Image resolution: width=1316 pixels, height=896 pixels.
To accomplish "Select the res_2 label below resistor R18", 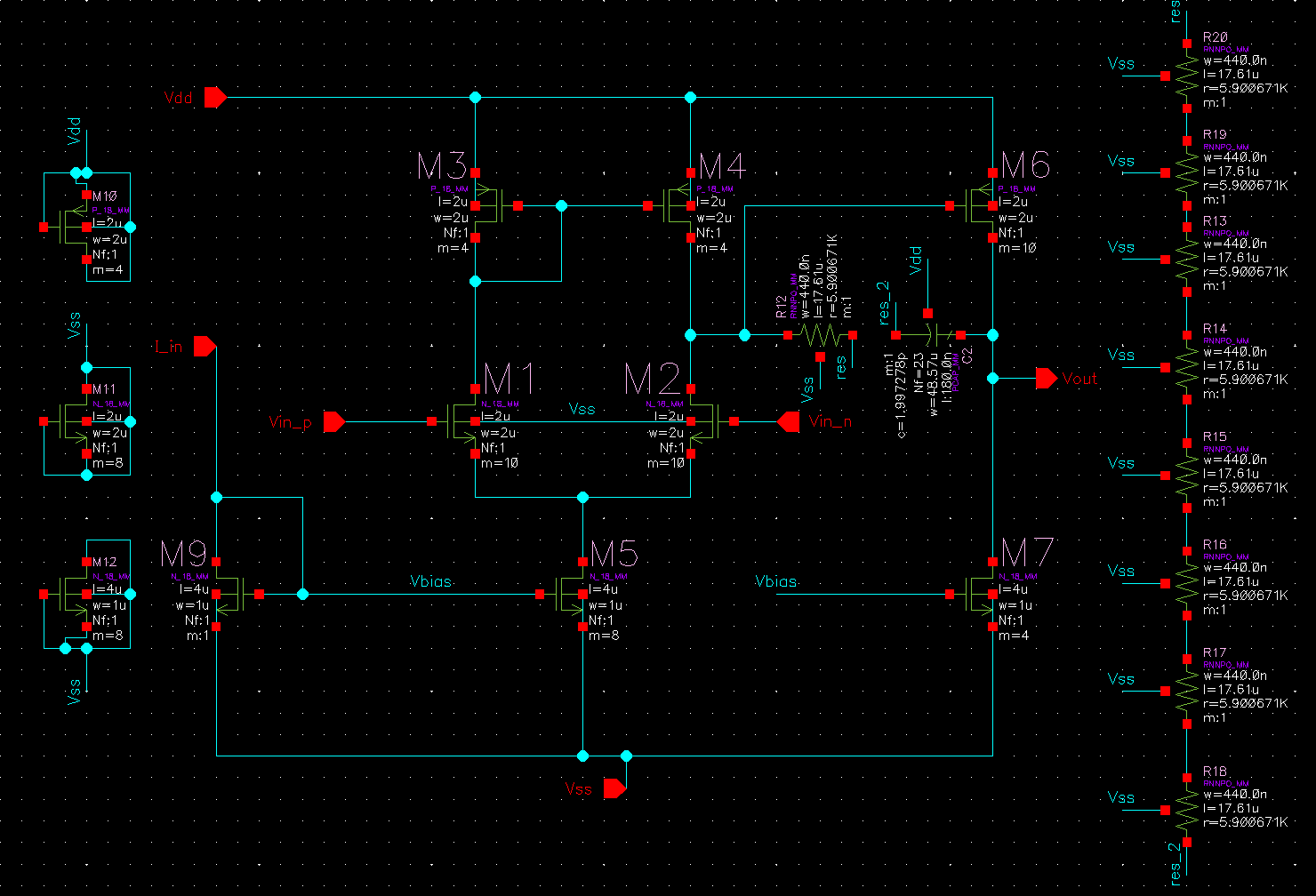I will 1176,864.
